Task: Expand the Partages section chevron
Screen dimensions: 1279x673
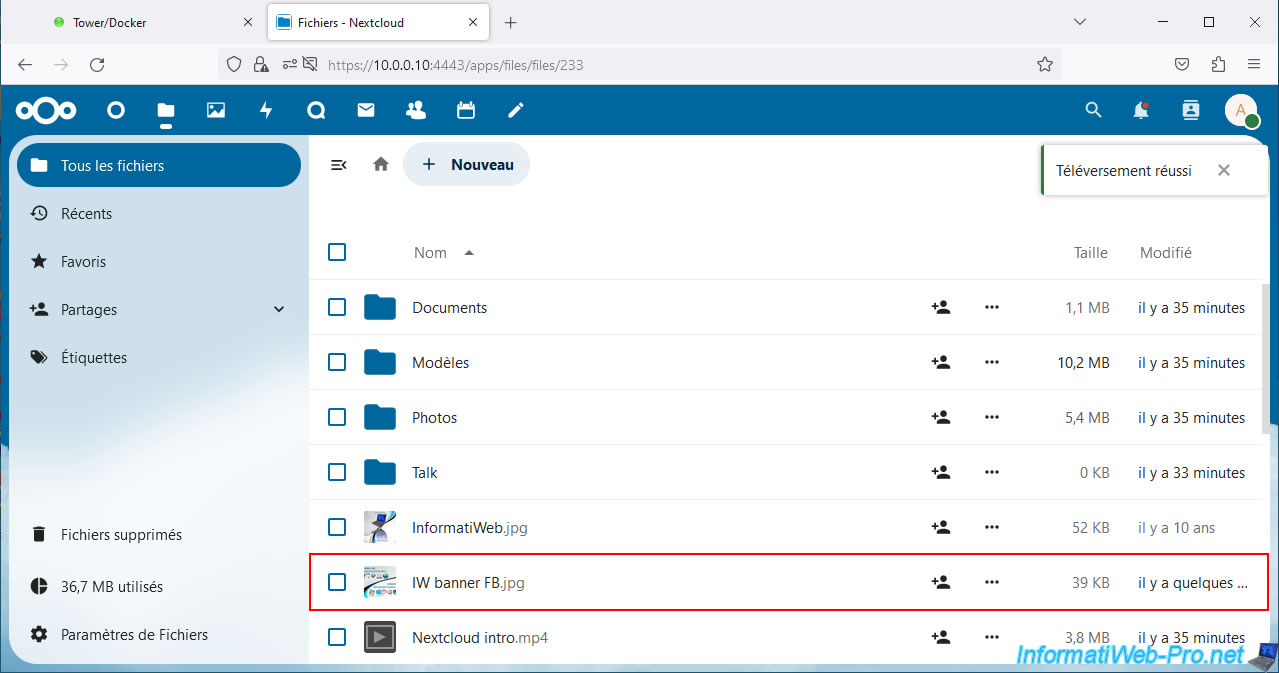Action: pyautogui.click(x=279, y=310)
